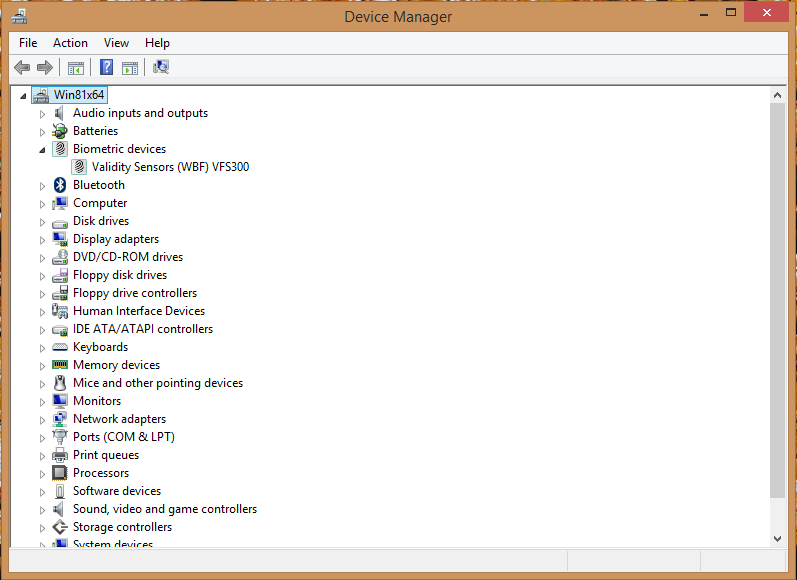Click Scan for hardware changes icon
The image size is (797, 580).
161,67
